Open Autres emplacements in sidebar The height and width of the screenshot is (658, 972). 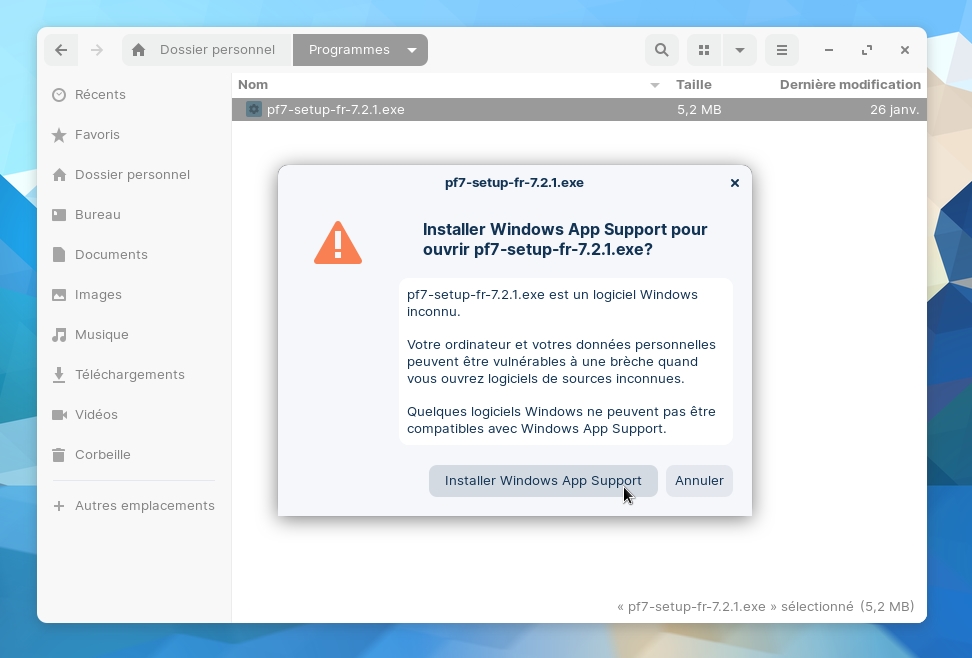[x=144, y=505]
